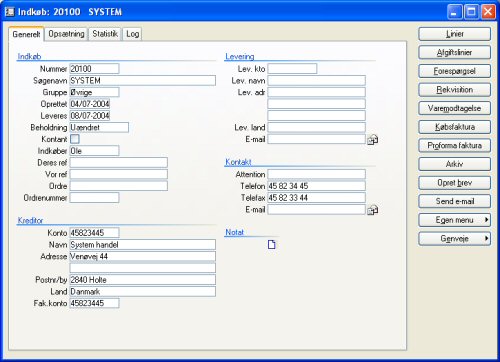
Task: Switch to the Generelt tab
Action: (26, 34)
